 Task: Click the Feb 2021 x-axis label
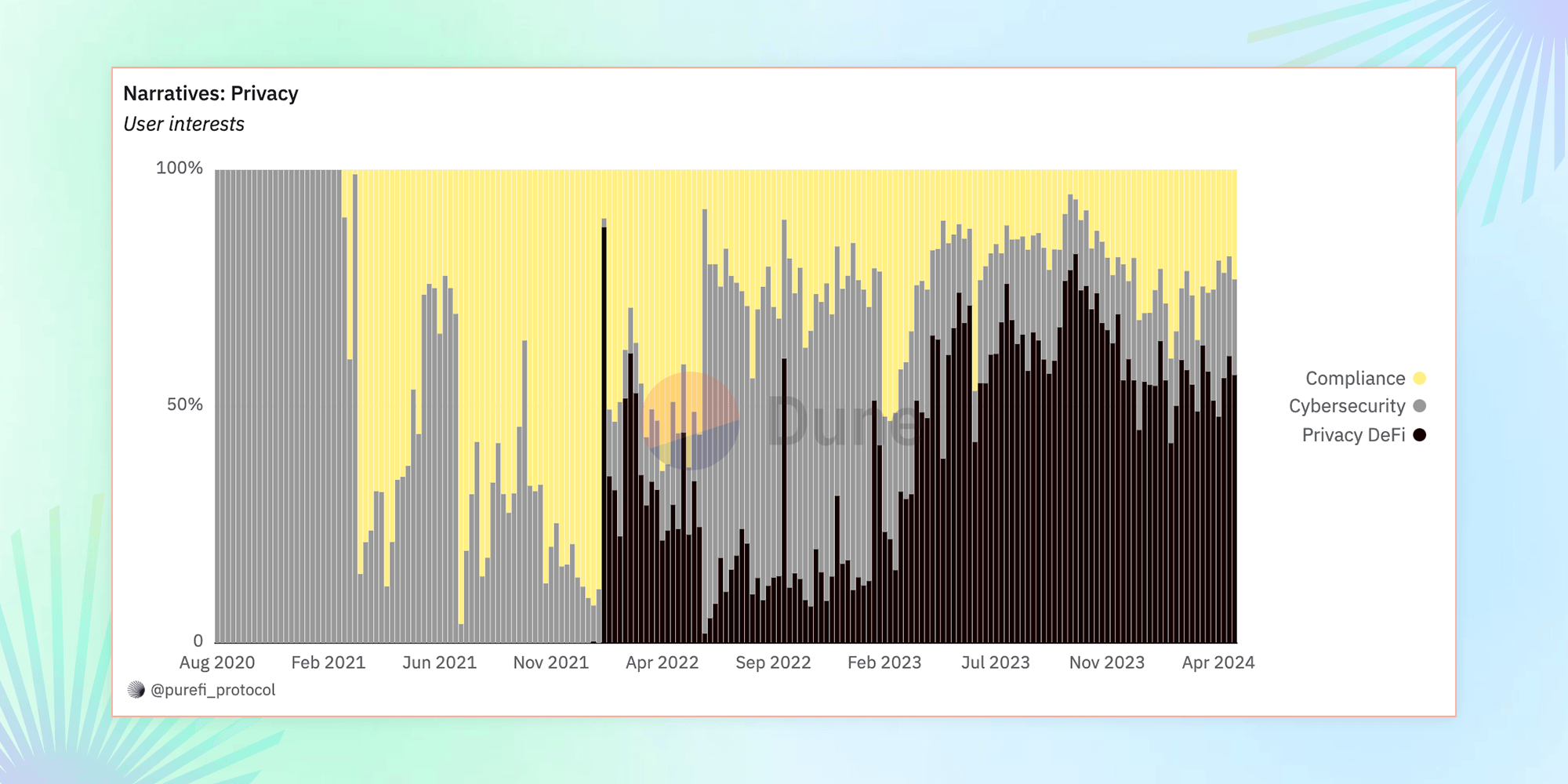(x=328, y=663)
